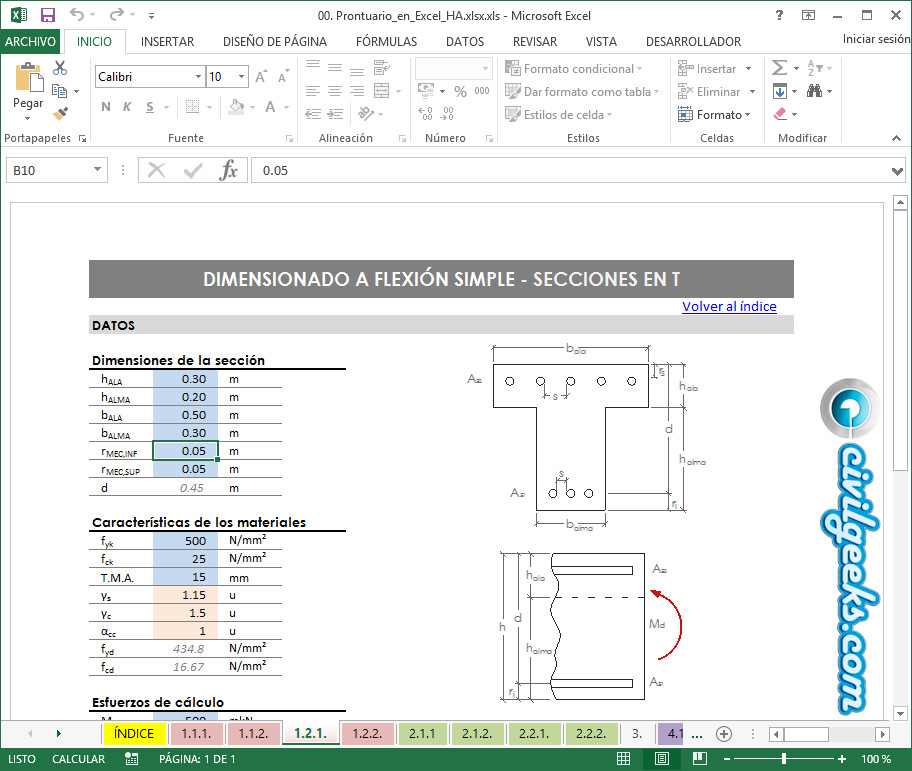Click the Insert Function fx icon

(x=229, y=170)
